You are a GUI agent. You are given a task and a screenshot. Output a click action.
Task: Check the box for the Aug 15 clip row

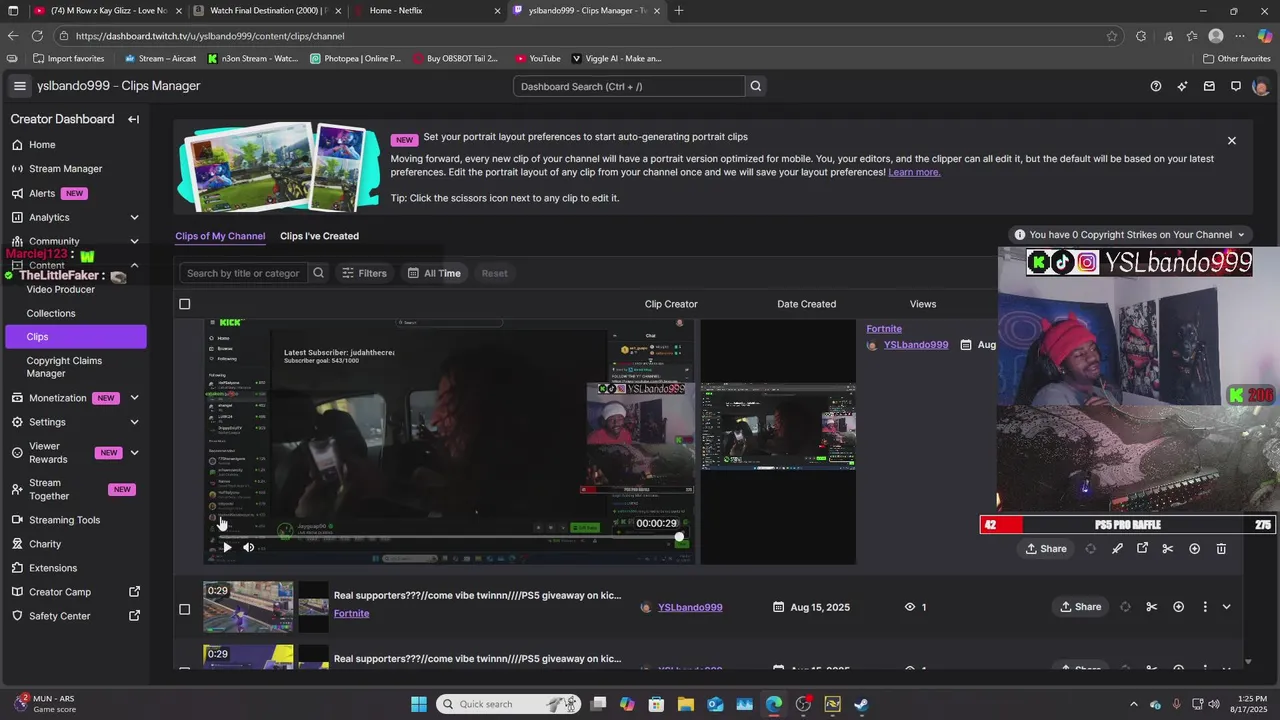click(184, 609)
